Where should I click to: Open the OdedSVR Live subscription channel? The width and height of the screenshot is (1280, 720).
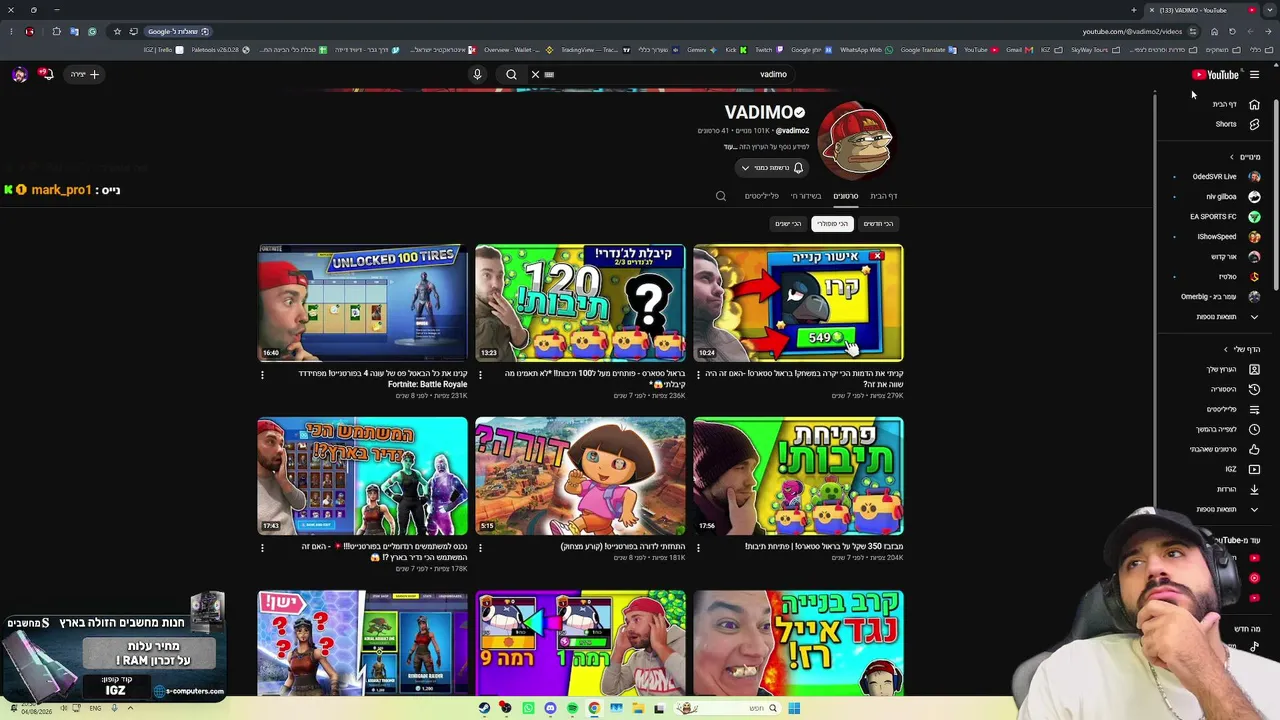tap(1225, 177)
